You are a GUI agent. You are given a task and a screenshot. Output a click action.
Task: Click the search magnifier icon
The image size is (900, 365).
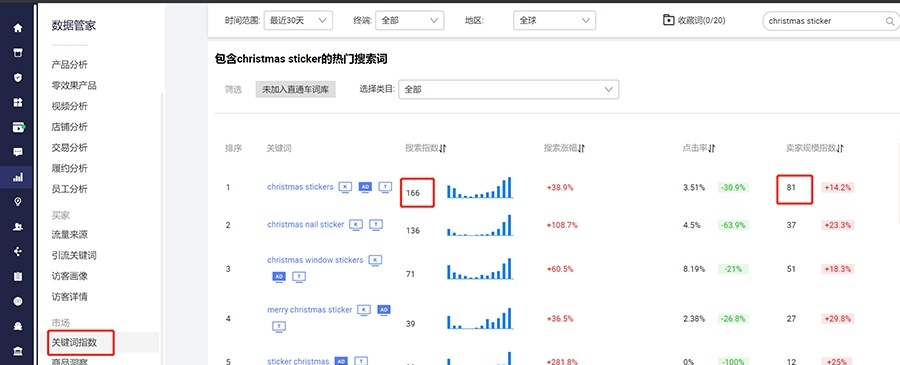coord(890,21)
